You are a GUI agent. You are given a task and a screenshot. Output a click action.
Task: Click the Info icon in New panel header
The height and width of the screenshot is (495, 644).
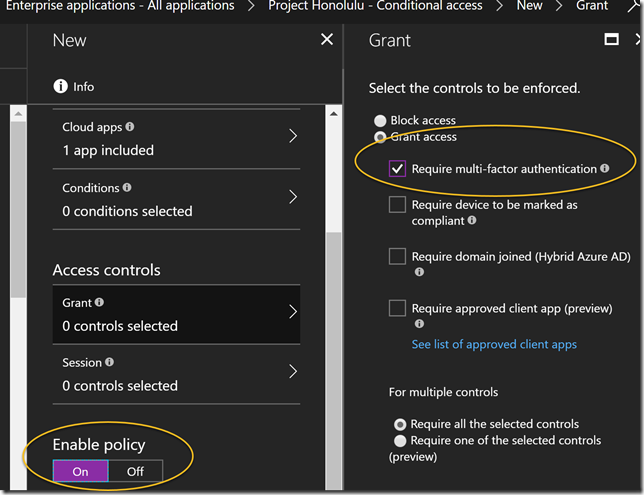click(x=61, y=87)
